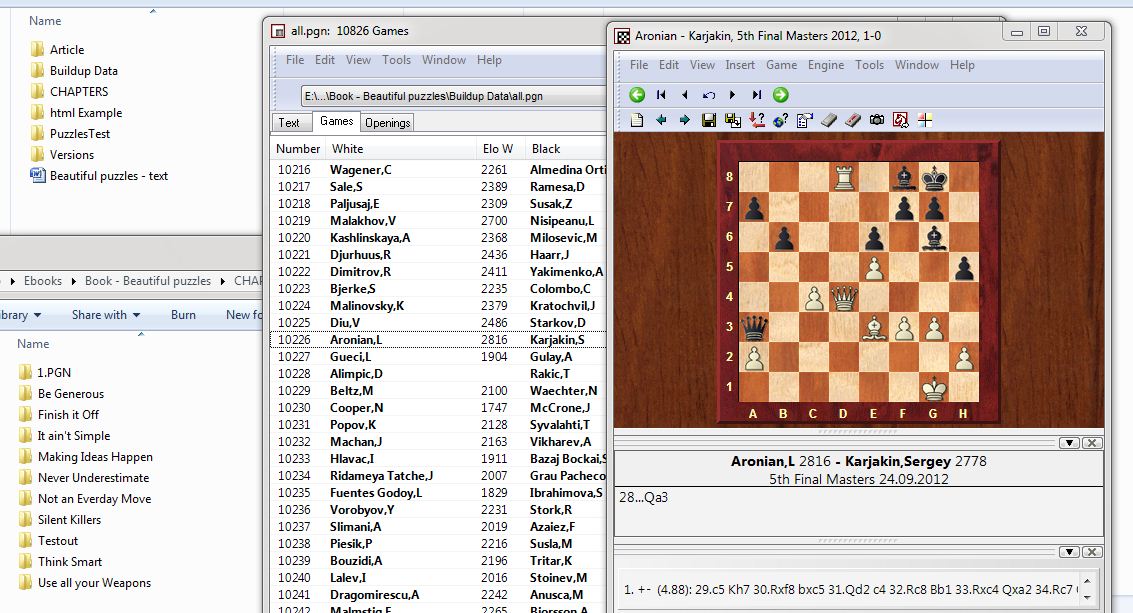Click the new game blank page icon
Screen dimensions: 1133x613
click(637, 120)
